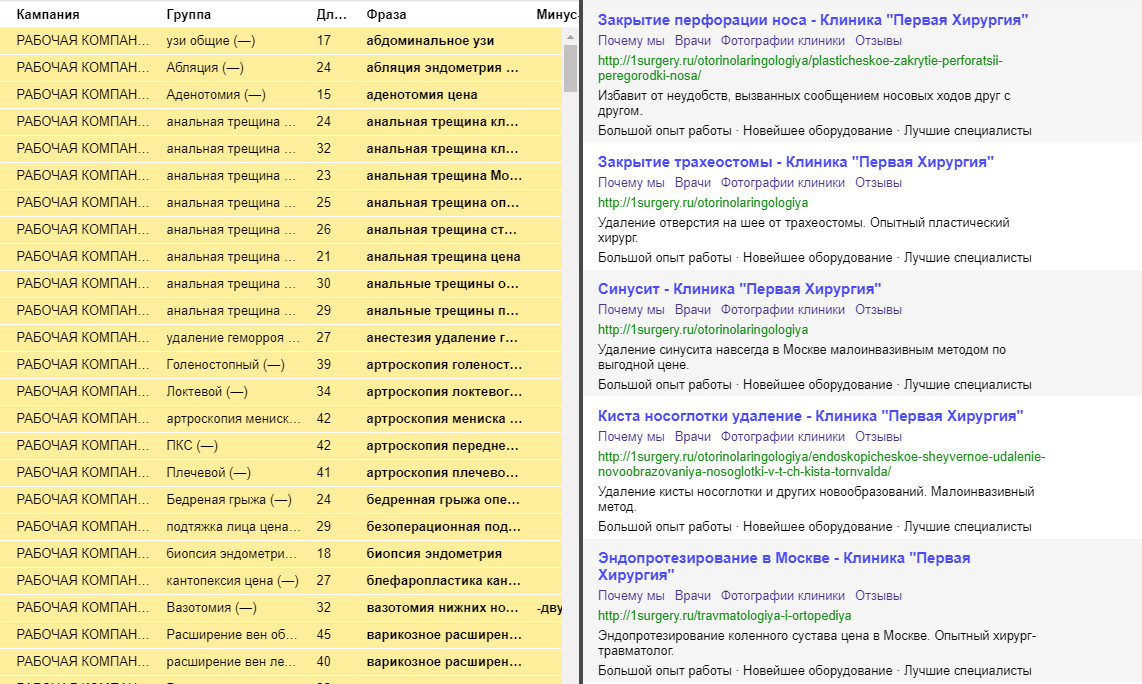Screen dimensions: 1142x684
Task: Select group Абляция (—)
Action: click(205, 68)
